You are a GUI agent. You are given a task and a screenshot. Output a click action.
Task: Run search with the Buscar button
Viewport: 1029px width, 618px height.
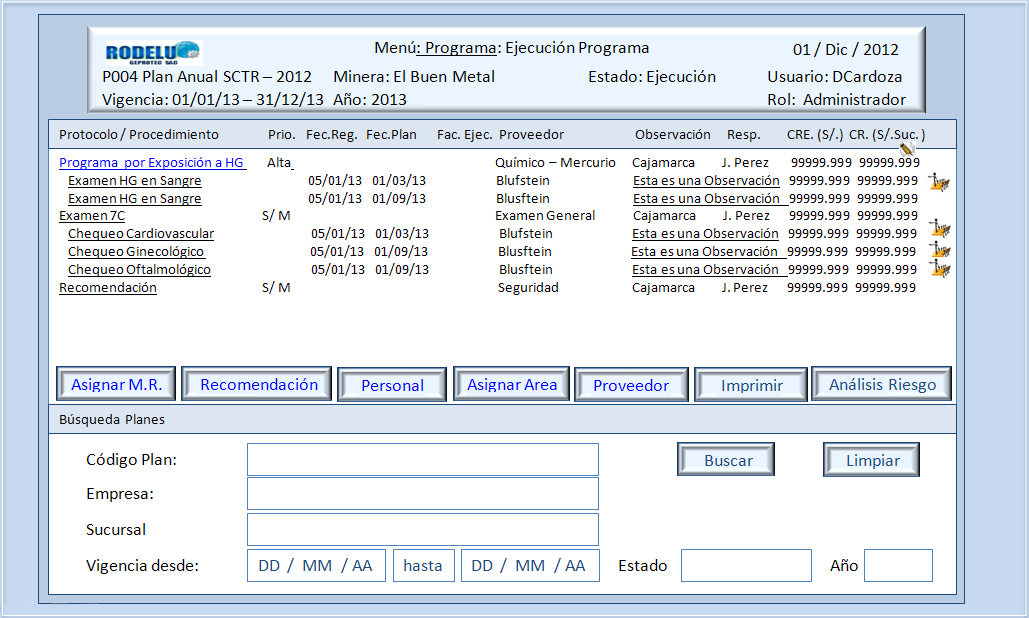726,459
